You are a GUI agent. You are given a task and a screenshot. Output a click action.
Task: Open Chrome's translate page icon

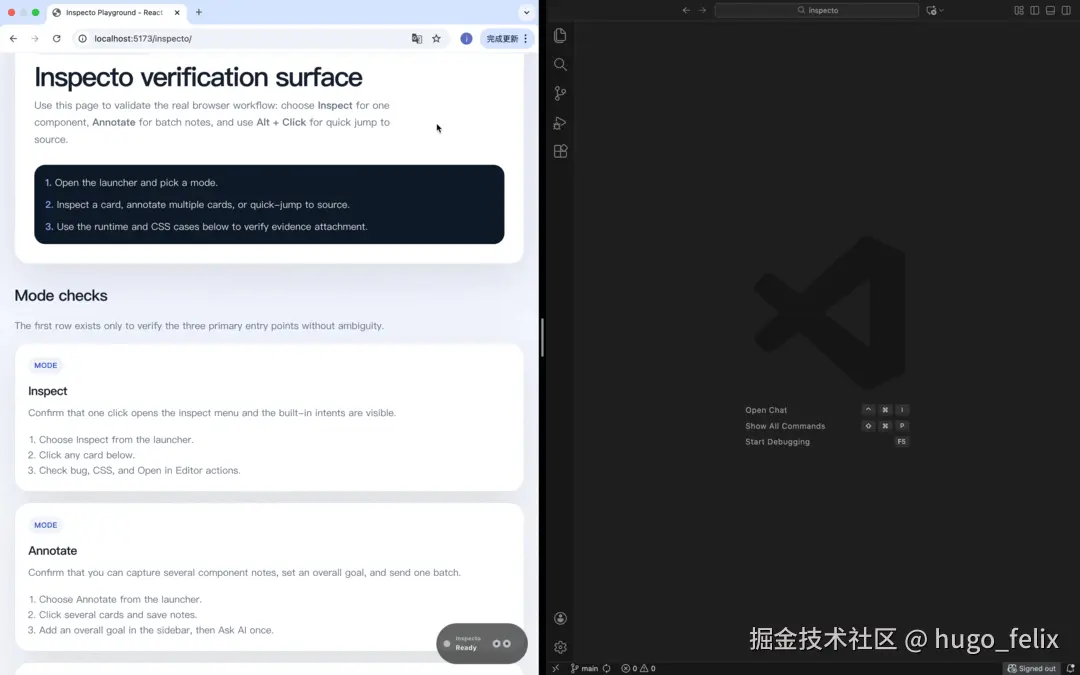pos(417,38)
